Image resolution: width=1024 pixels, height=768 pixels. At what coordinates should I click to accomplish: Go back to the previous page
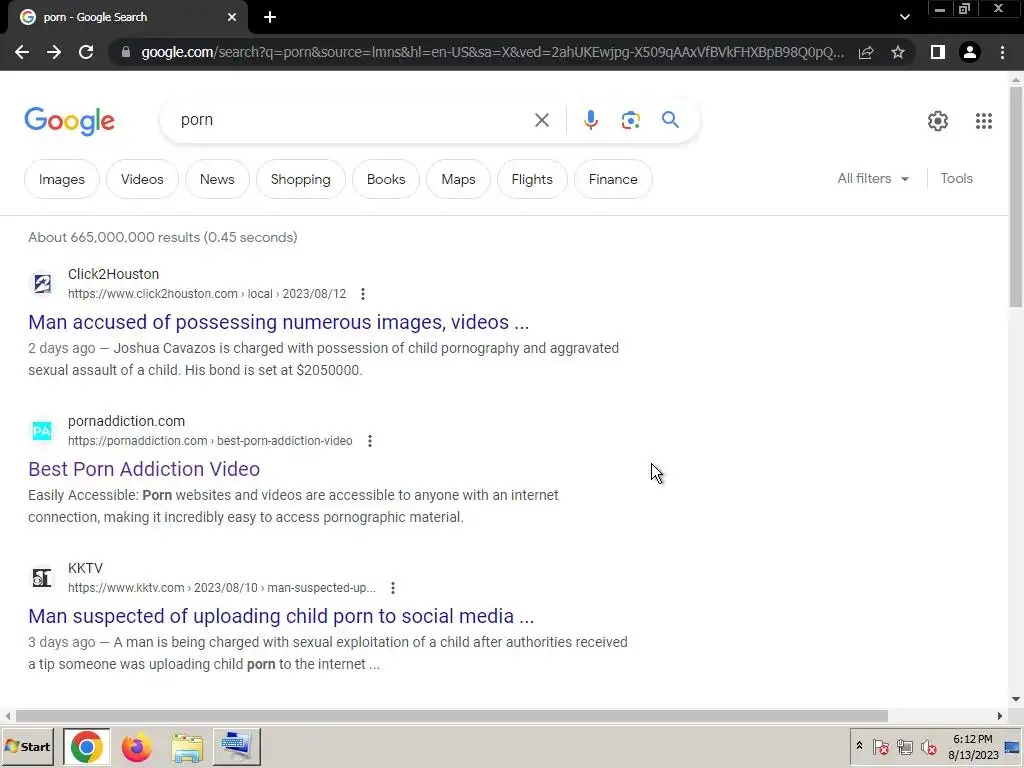pos(22,52)
